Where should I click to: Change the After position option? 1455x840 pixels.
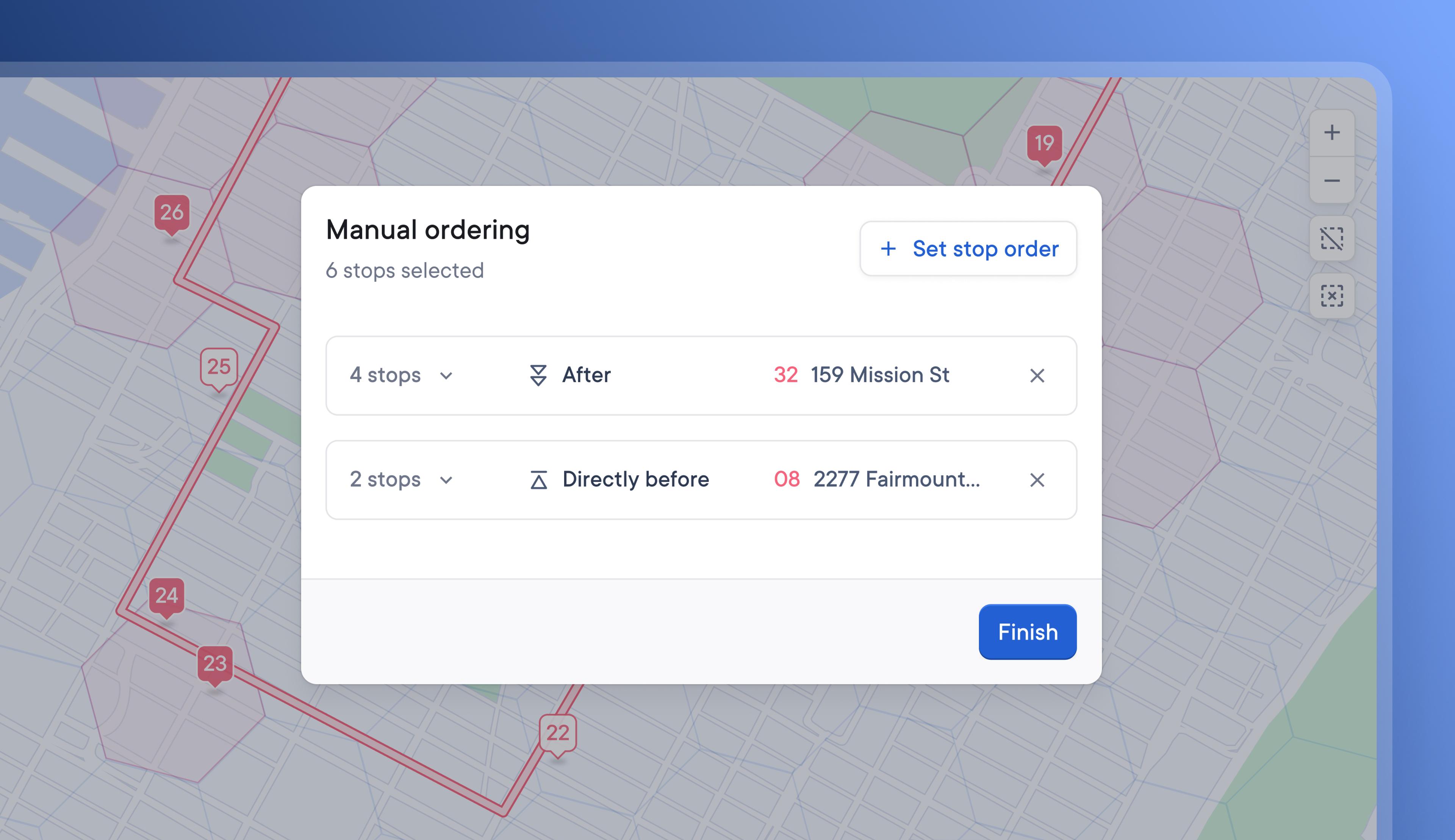569,376
